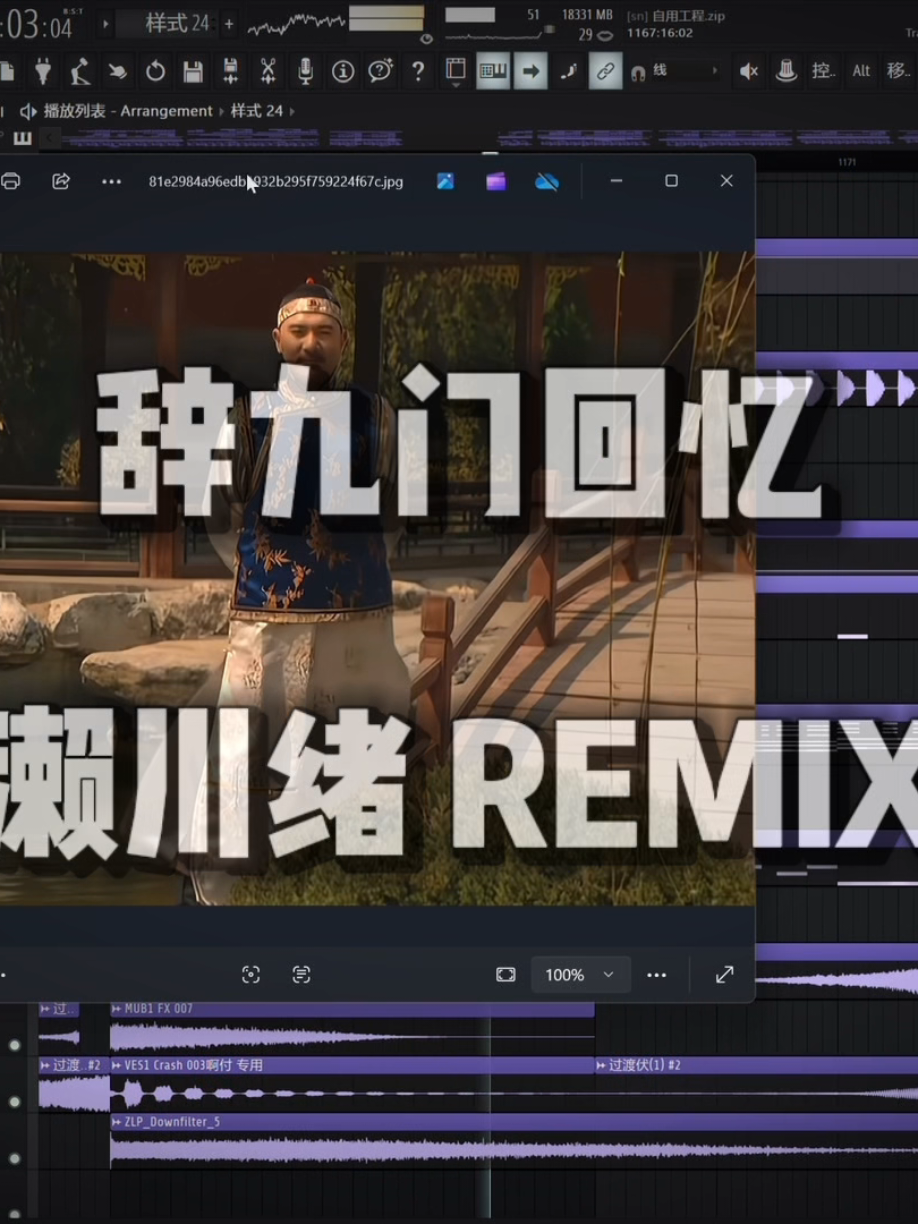Save the project with the floppy disk icon
Viewport: 918px width, 1224px height.
tap(193, 71)
